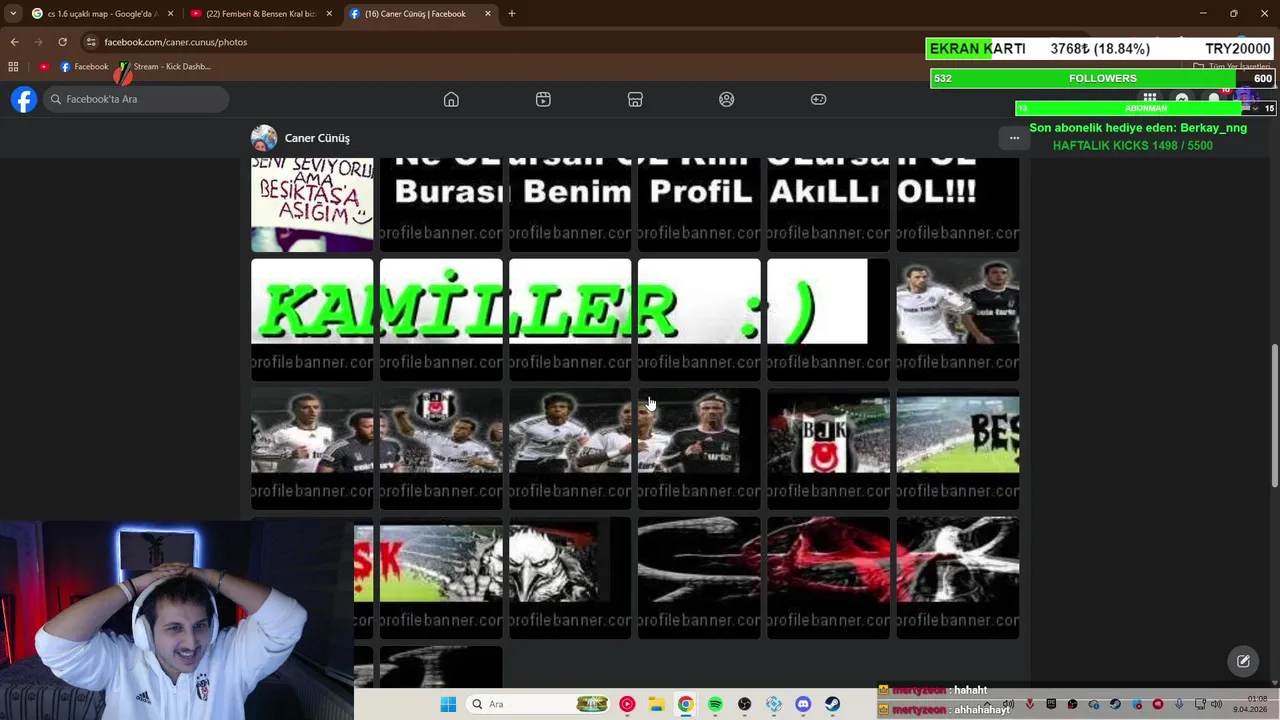Open the Beşiktaş'a aşığım photo

pyautogui.click(x=312, y=204)
